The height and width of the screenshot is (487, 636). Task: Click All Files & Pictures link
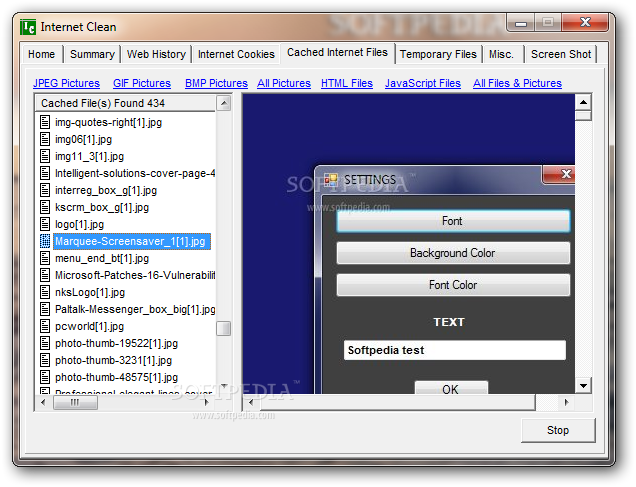coord(517,83)
